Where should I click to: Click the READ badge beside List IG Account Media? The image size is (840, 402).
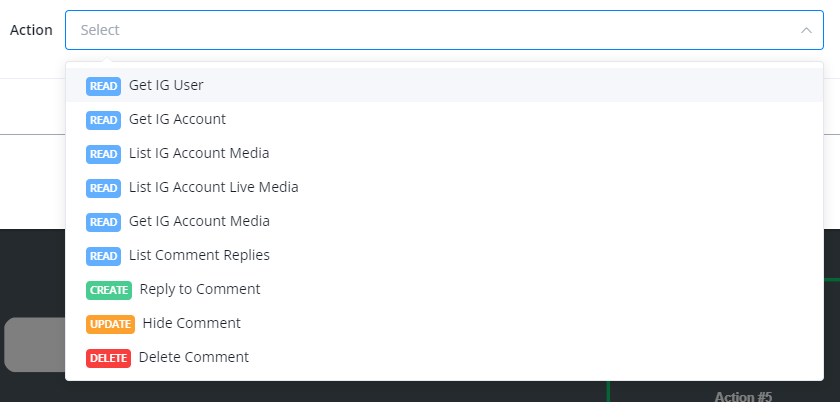coord(104,154)
